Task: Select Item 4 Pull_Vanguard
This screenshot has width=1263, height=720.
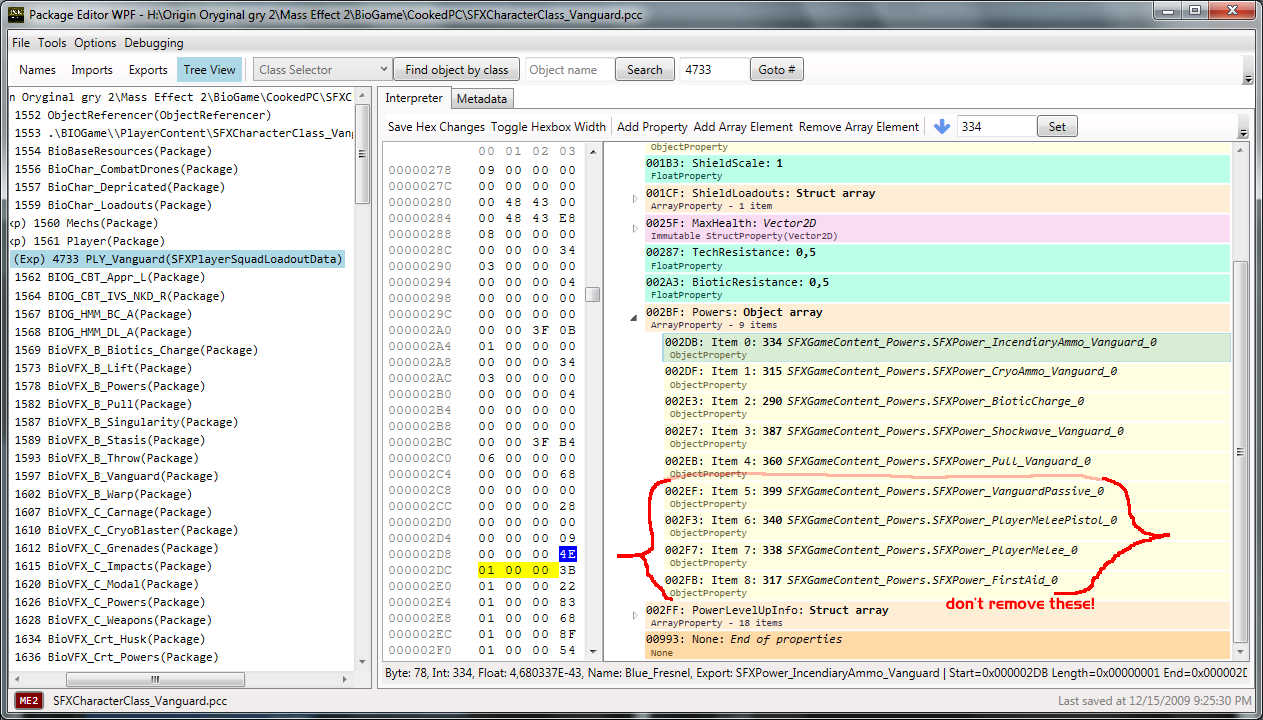Action: 946,467
